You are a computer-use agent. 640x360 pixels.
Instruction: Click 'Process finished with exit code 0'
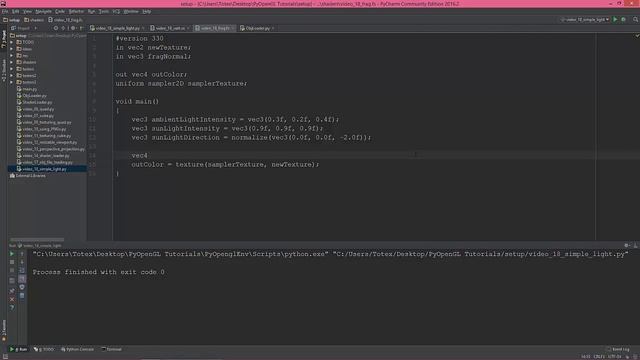(98, 272)
